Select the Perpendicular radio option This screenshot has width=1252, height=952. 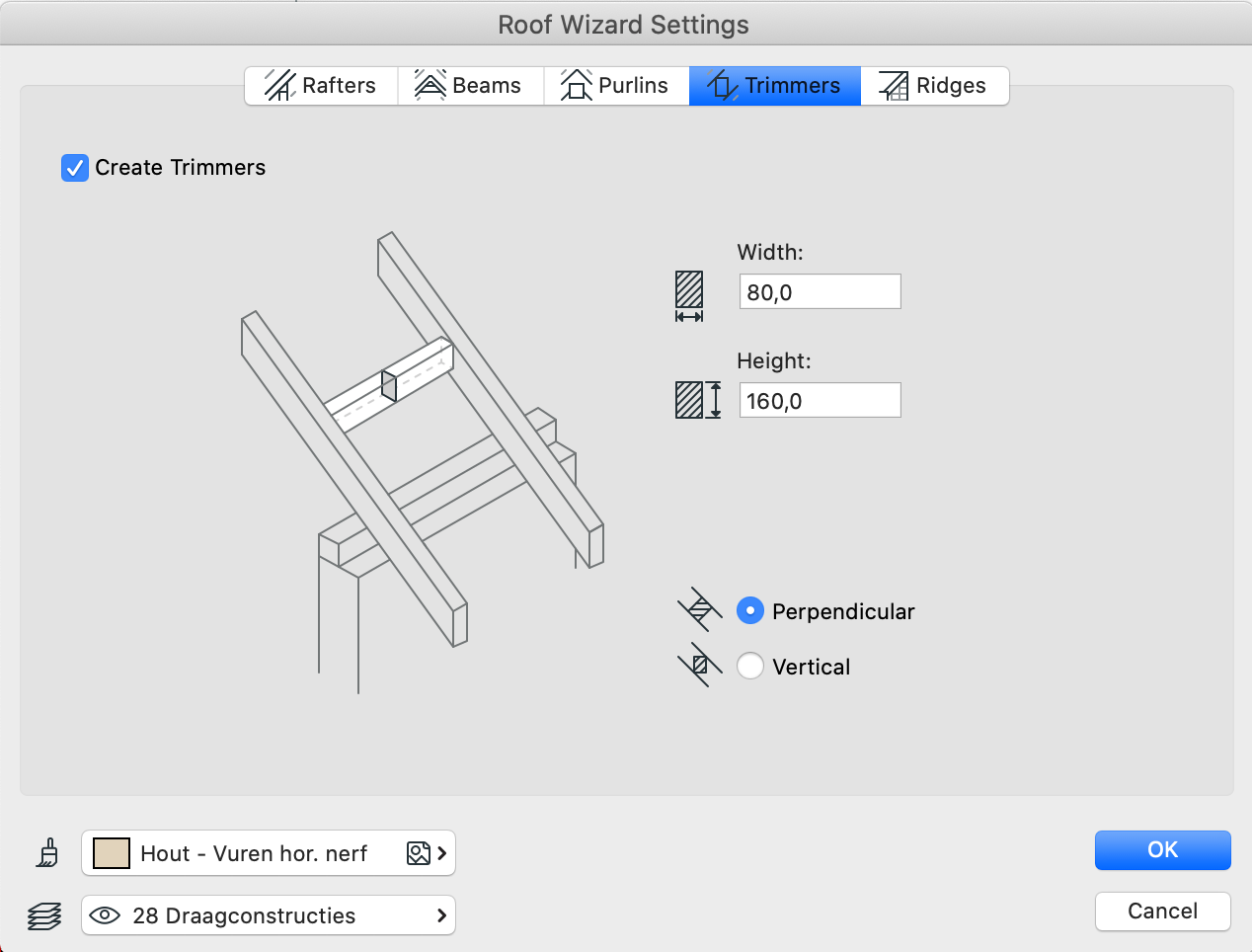tap(750, 611)
